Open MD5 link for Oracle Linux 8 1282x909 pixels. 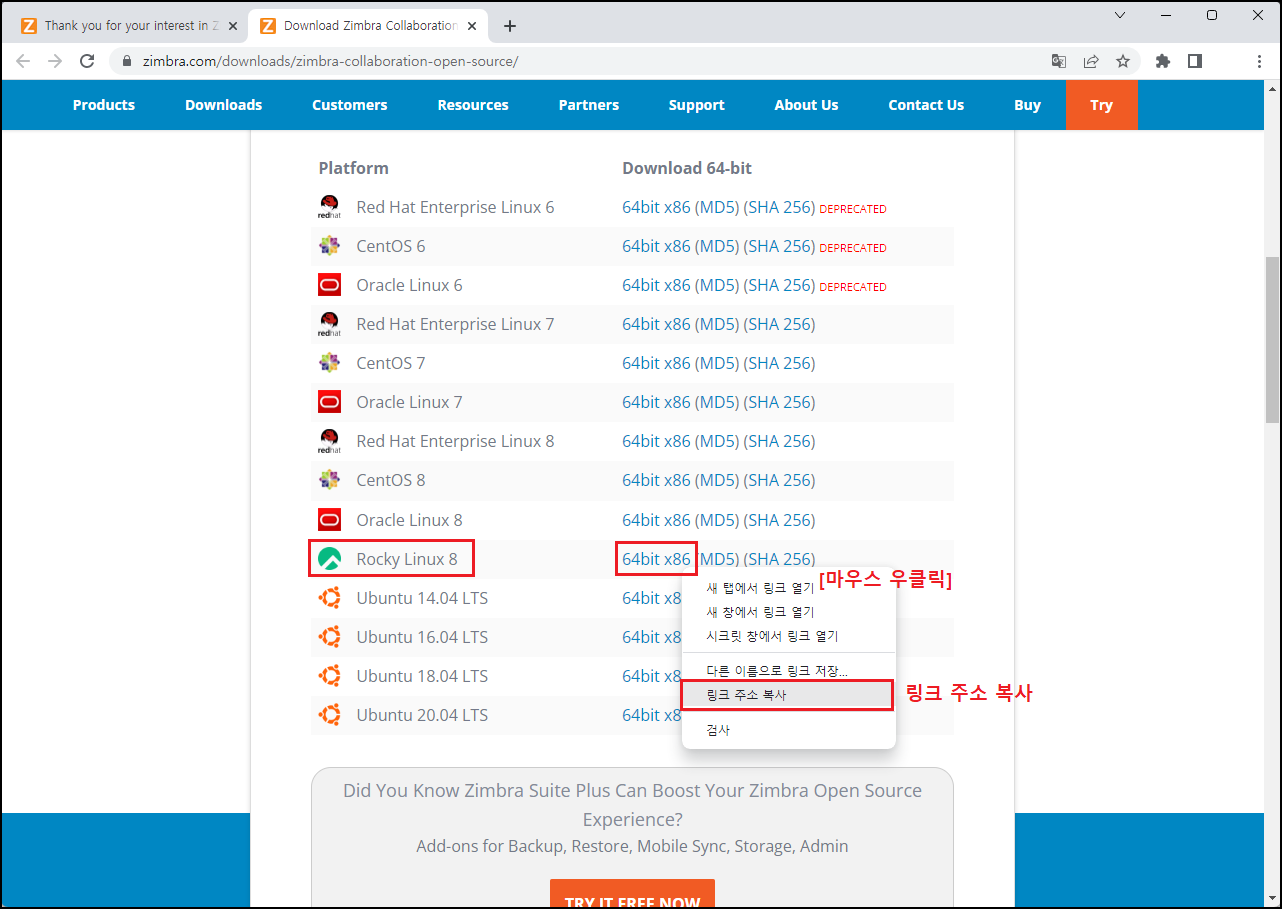[x=717, y=520]
